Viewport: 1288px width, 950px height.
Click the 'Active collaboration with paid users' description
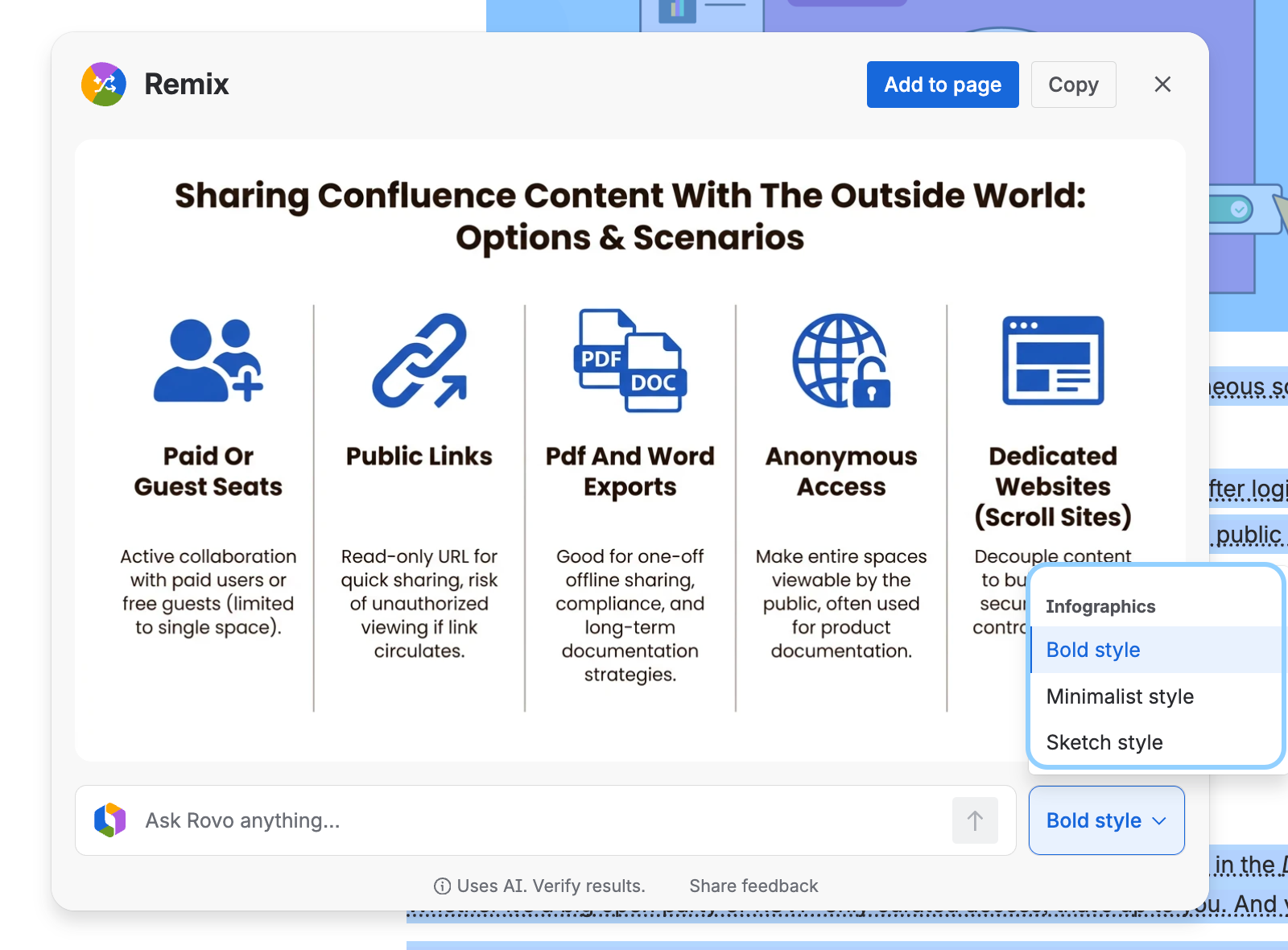click(208, 592)
